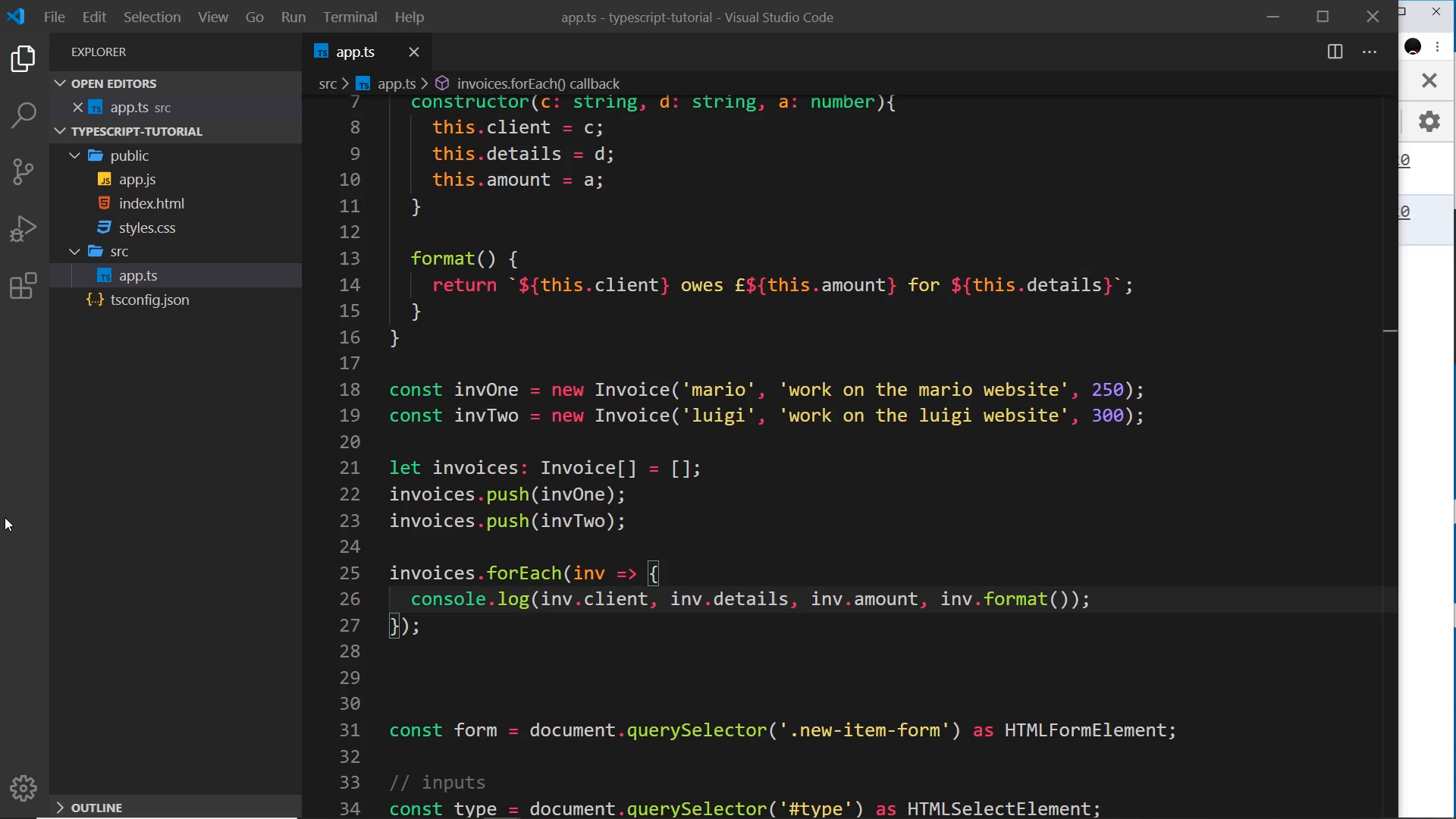Image resolution: width=1456 pixels, height=819 pixels.
Task: Open the Help menu
Action: click(x=409, y=17)
